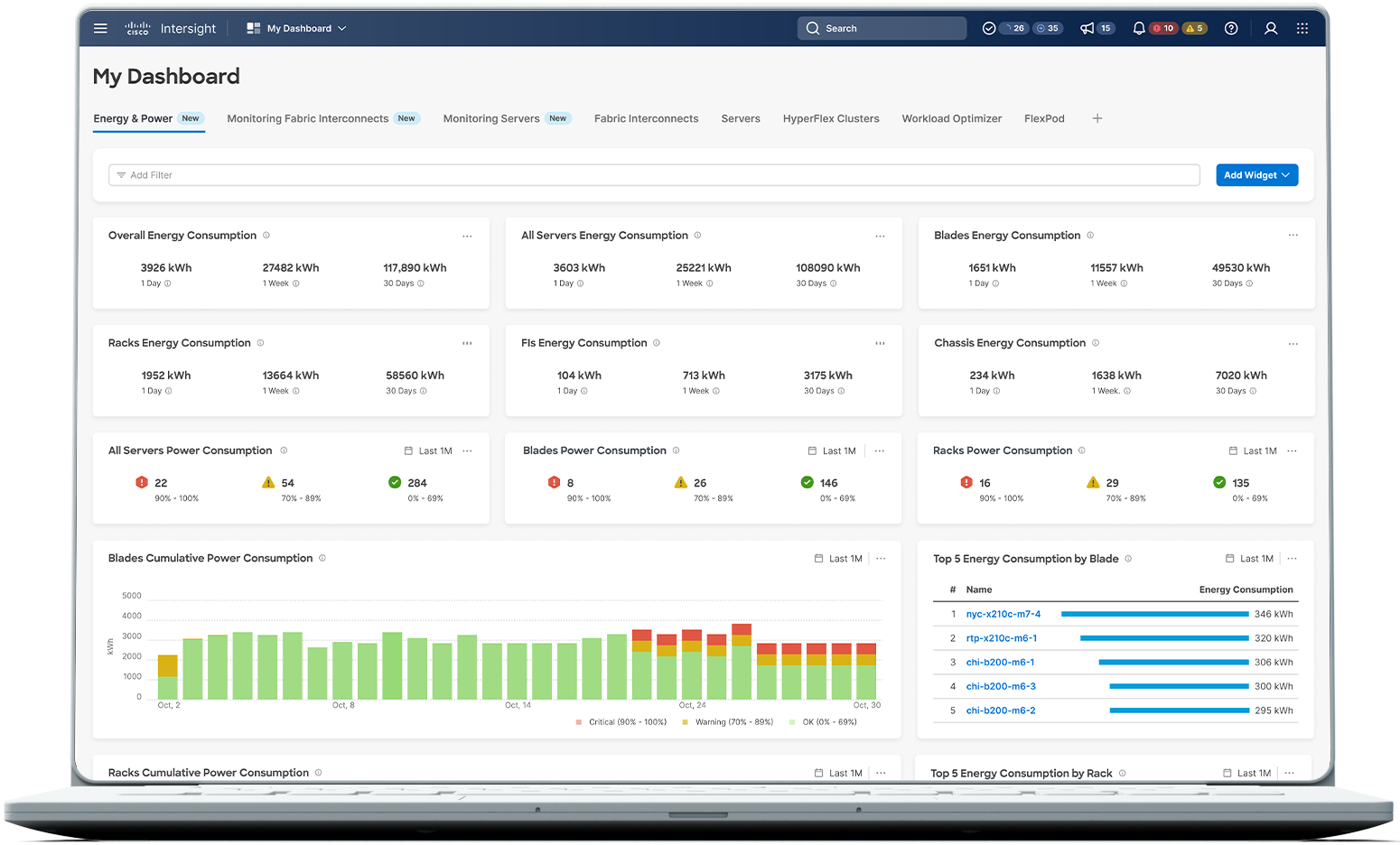
Task: Toggle Warning (70% - 89%) legend series
Action: 733,722
